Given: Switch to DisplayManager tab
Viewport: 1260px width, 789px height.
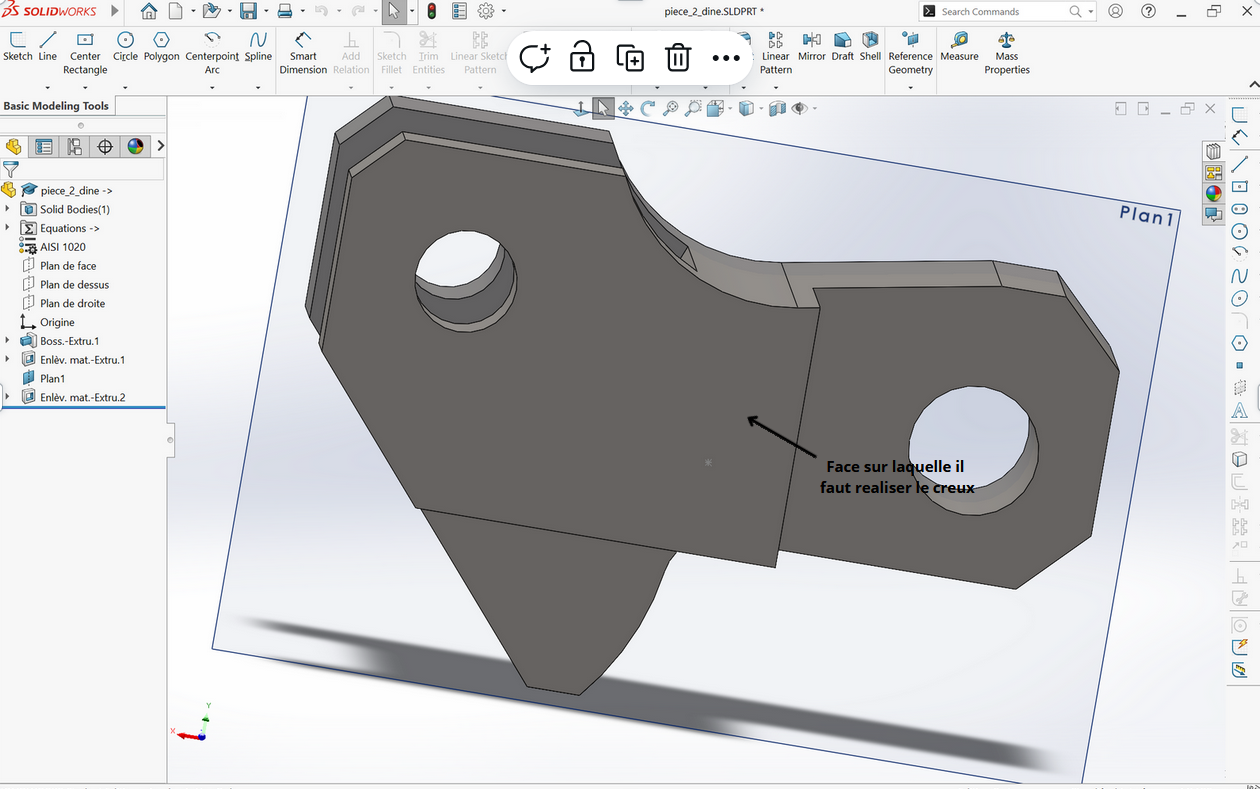Looking at the screenshot, I should click(136, 147).
